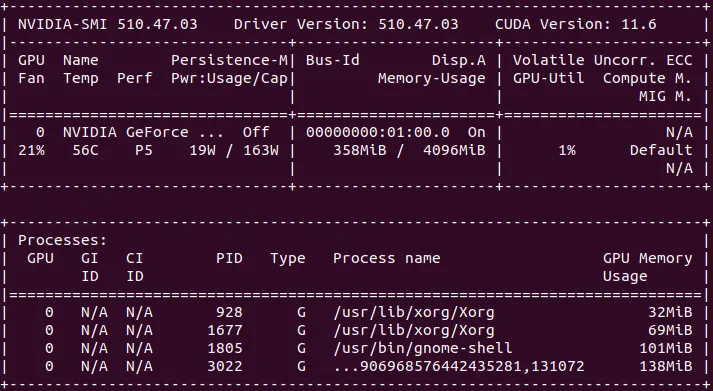Click the NVIDIA GeForce ... GPU name
The width and height of the screenshot is (713, 391).
pyautogui.click(x=143, y=132)
